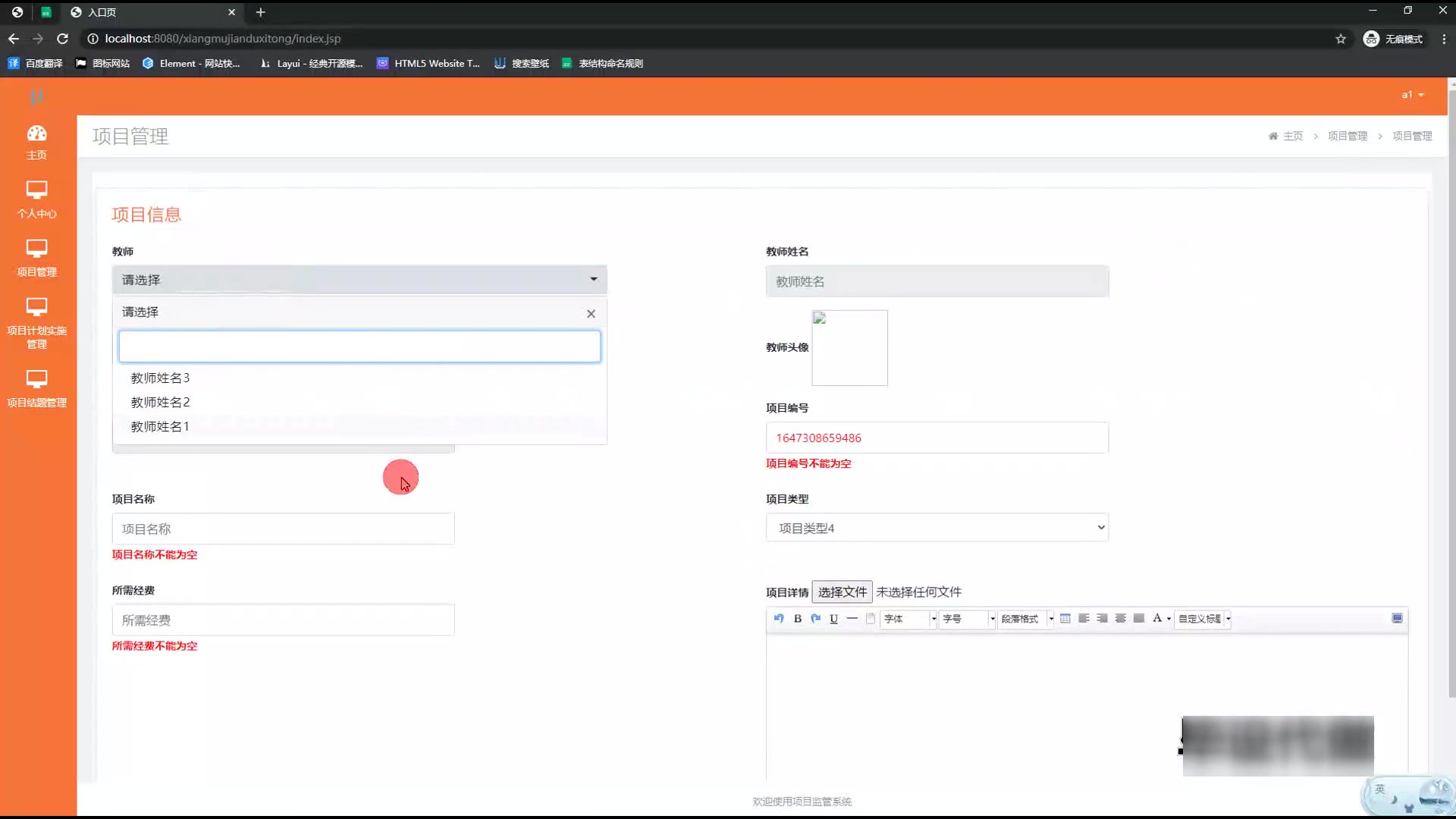Open the 项目类型 dropdown
Screen dimensions: 1456x819
click(937, 528)
